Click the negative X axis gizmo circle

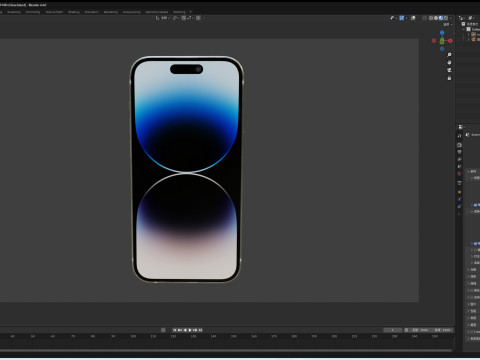pos(434,41)
